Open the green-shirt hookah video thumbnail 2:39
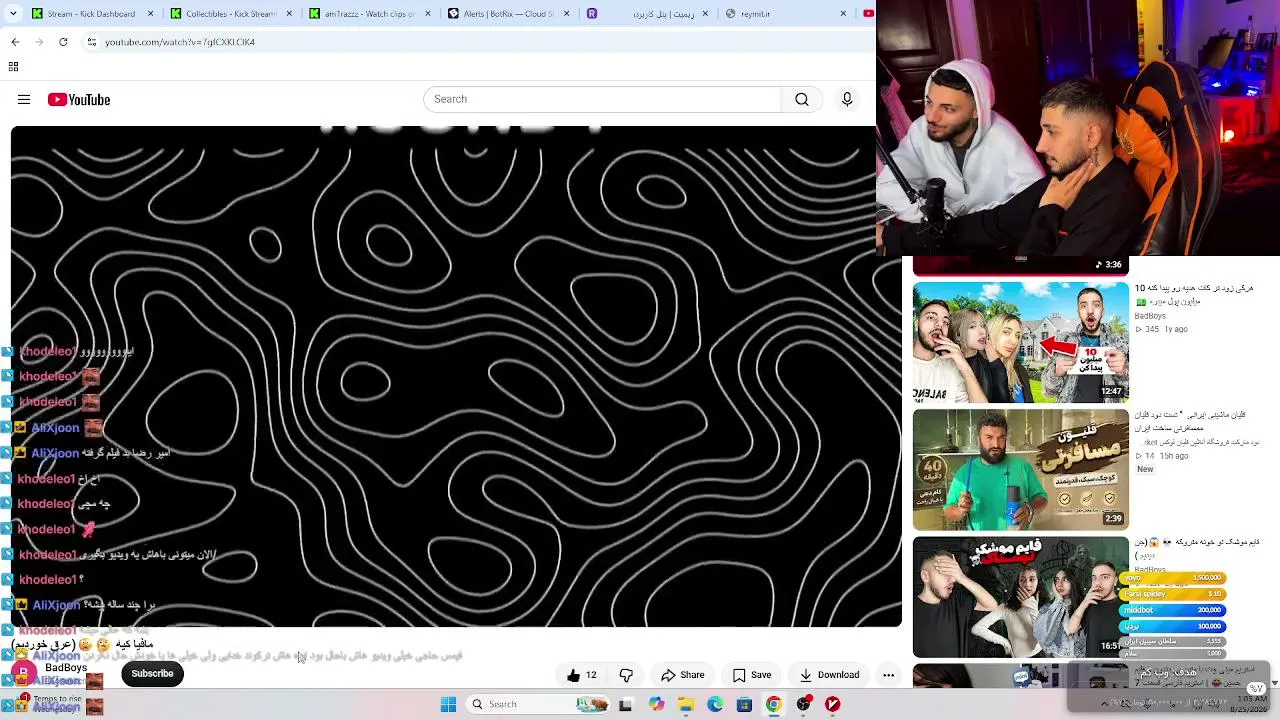The width and height of the screenshot is (1280, 720). pyautogui.click(x=1021, y=470)
